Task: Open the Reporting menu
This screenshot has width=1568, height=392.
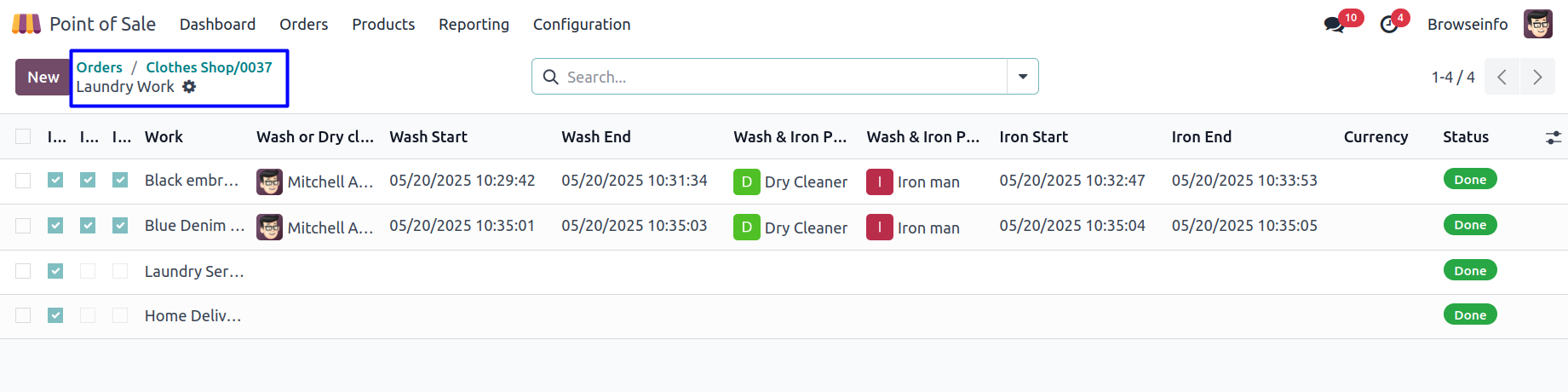Action: (474, 25)
